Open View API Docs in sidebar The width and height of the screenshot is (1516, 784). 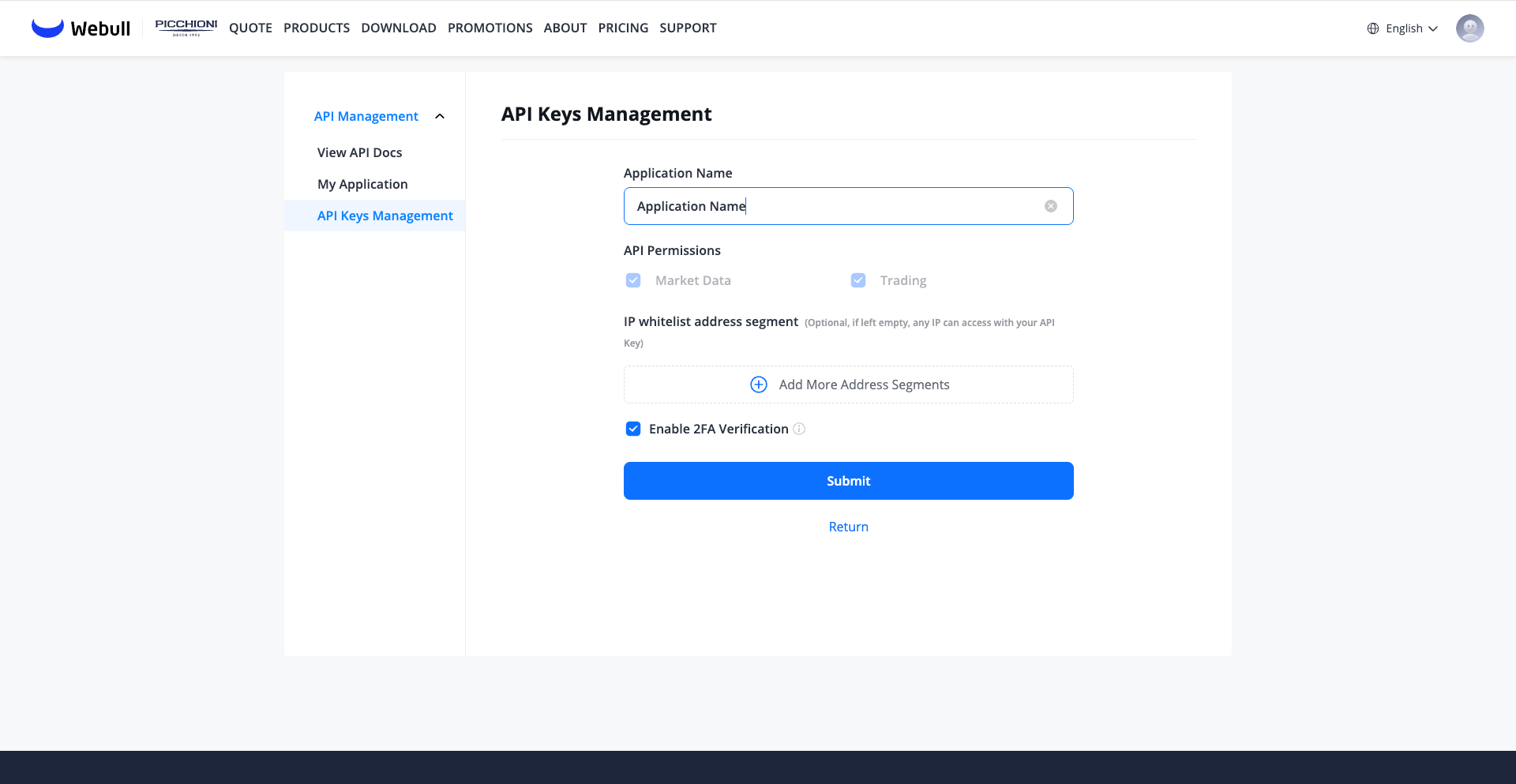click(x=360, y=152)
